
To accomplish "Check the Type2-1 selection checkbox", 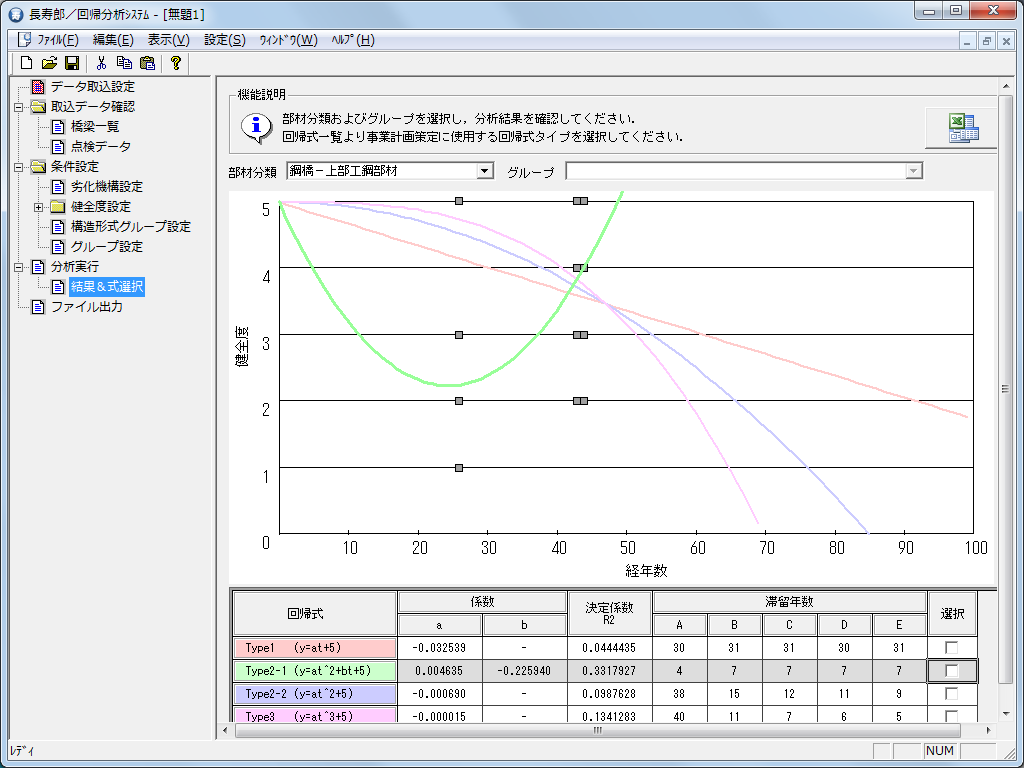I will click(951, 671).
